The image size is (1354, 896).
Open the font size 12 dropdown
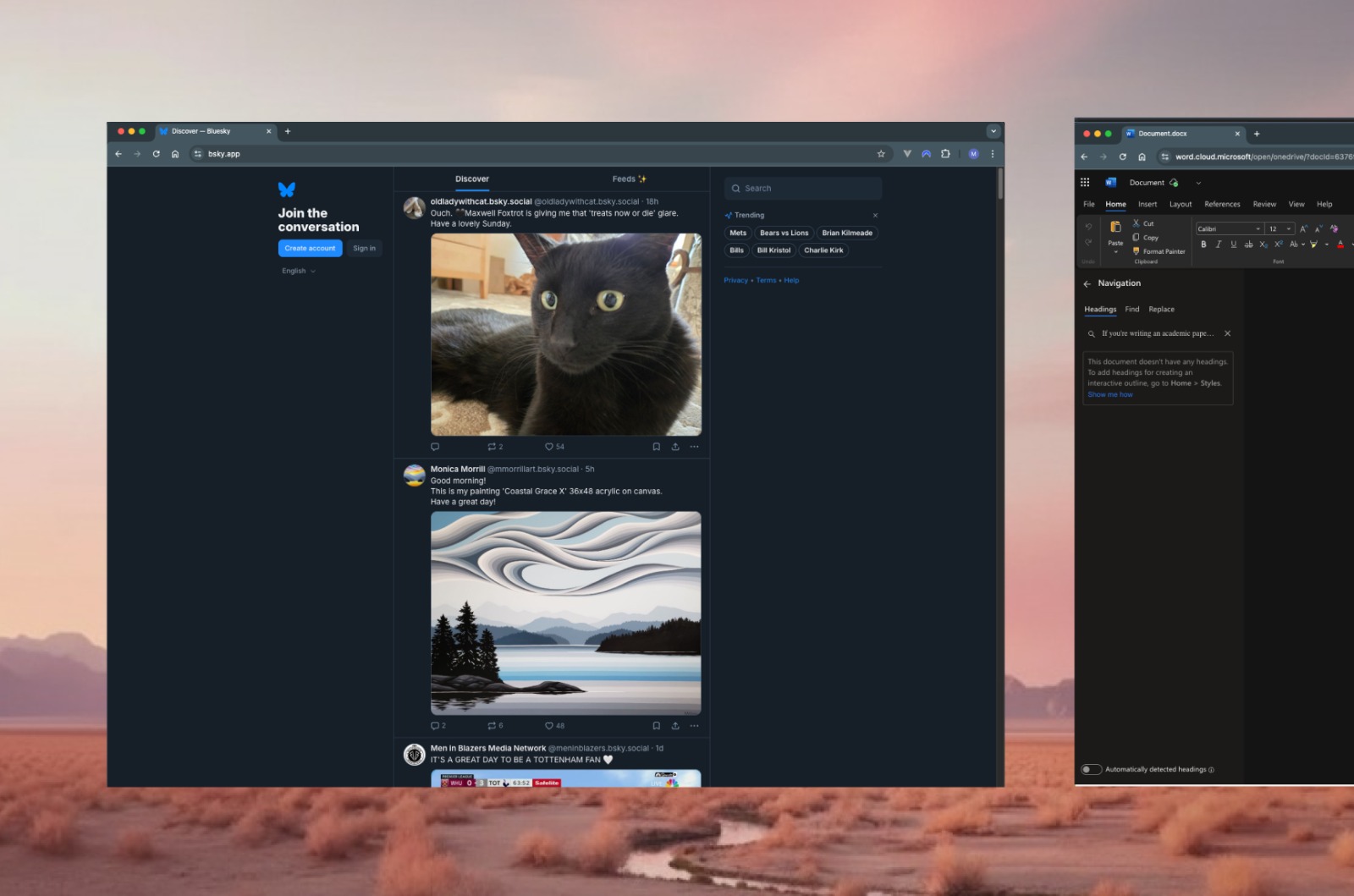[x=1289, y=228]
